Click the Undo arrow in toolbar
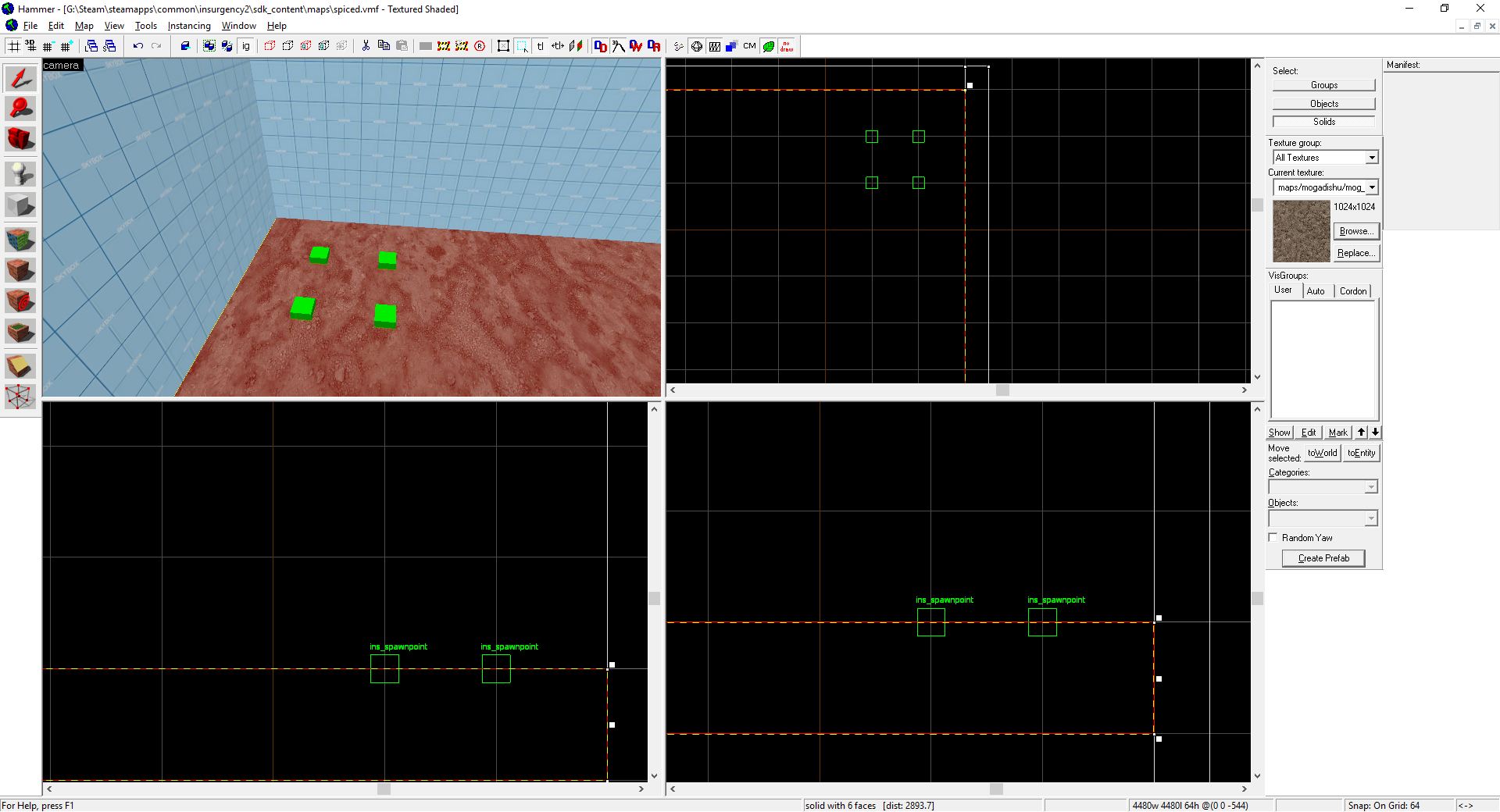Image resolution: width=1500 pixels, height=812 pixels. point(138,46)
